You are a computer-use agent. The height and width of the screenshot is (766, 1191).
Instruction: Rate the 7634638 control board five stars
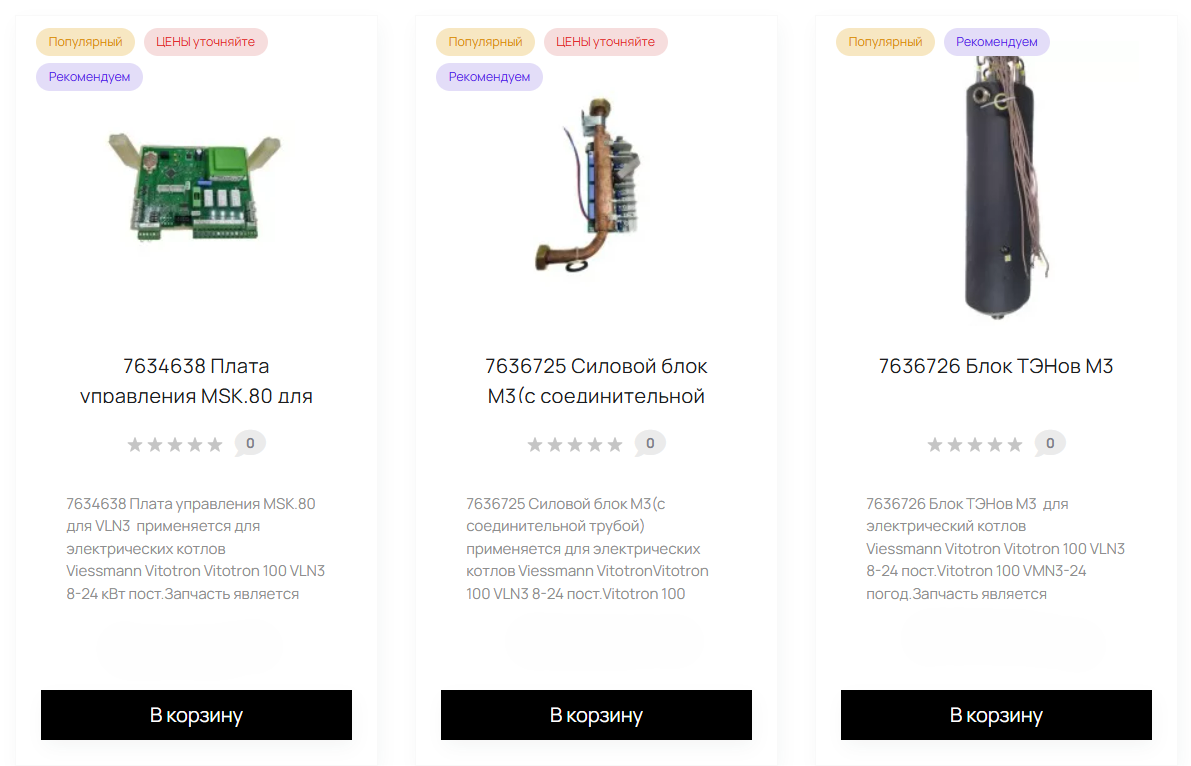click(x=214, y=445)
